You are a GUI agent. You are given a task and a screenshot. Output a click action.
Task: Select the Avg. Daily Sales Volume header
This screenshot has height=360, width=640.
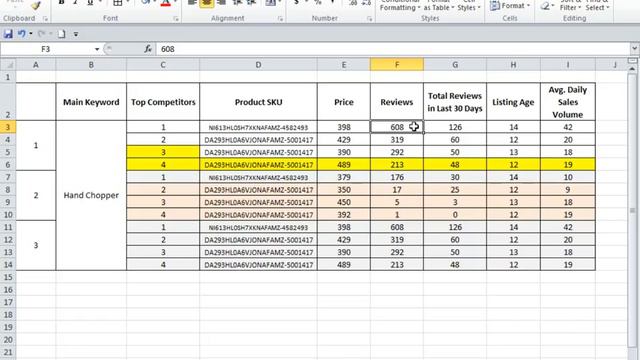coord(568,102)
